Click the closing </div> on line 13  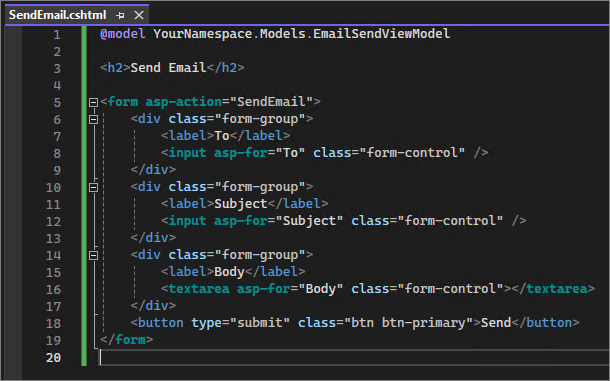coord(153,238)
